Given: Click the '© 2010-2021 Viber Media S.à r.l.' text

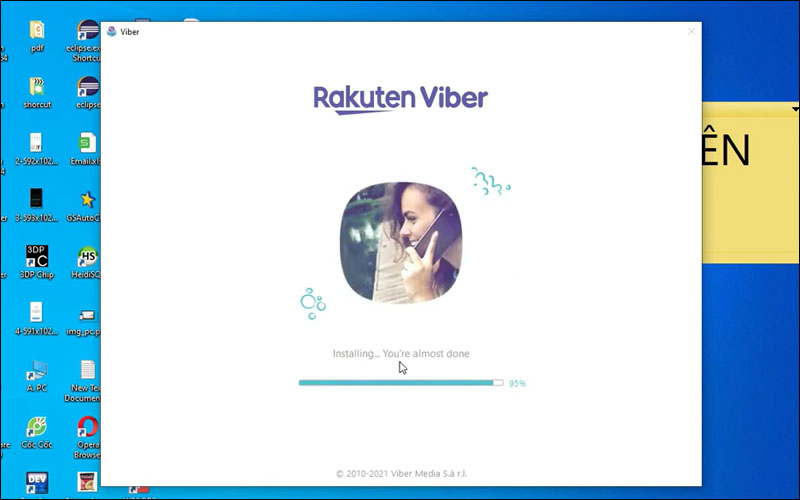Looking at the screenshot, I should [x=402, y=473].
